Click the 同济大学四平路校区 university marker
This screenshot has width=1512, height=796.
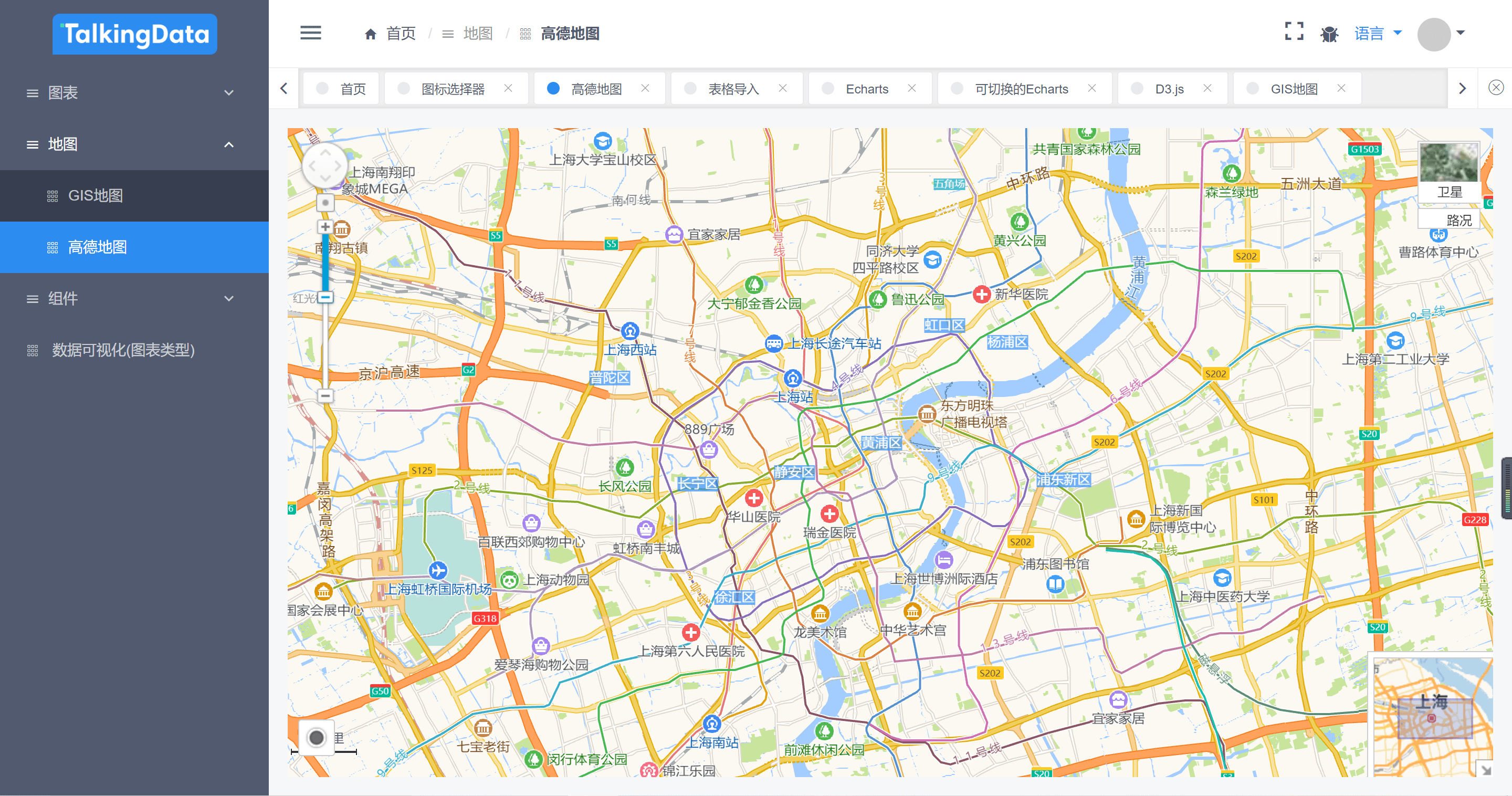[933, 259]
